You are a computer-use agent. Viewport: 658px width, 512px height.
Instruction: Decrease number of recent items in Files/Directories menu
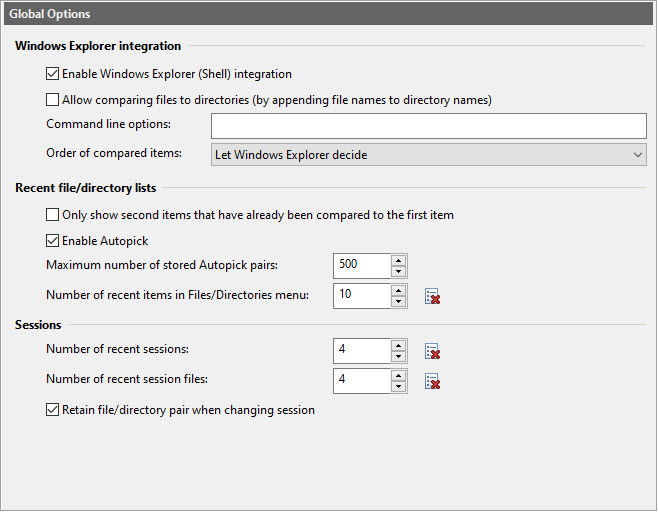point(398,301)
